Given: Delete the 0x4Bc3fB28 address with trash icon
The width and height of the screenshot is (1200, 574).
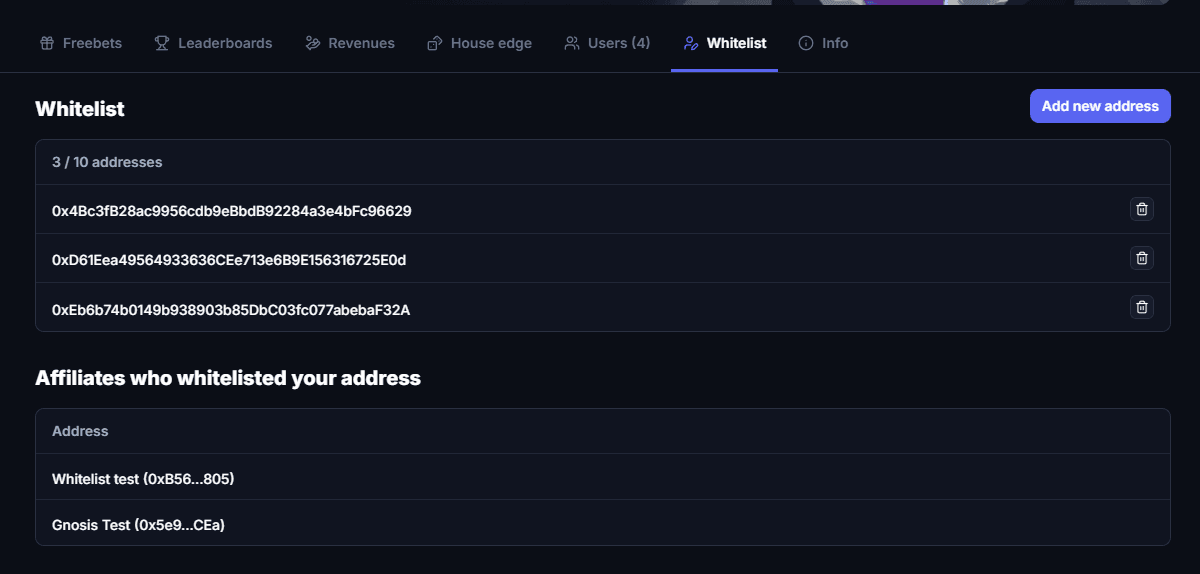Looking at the screenshot, I should [x=1141, y=209].
